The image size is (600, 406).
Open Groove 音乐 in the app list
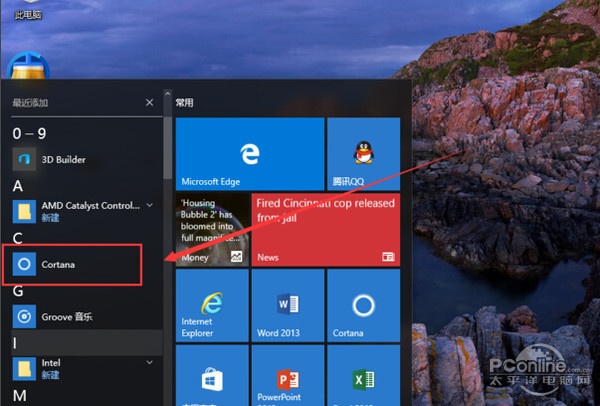click(66, 317)
